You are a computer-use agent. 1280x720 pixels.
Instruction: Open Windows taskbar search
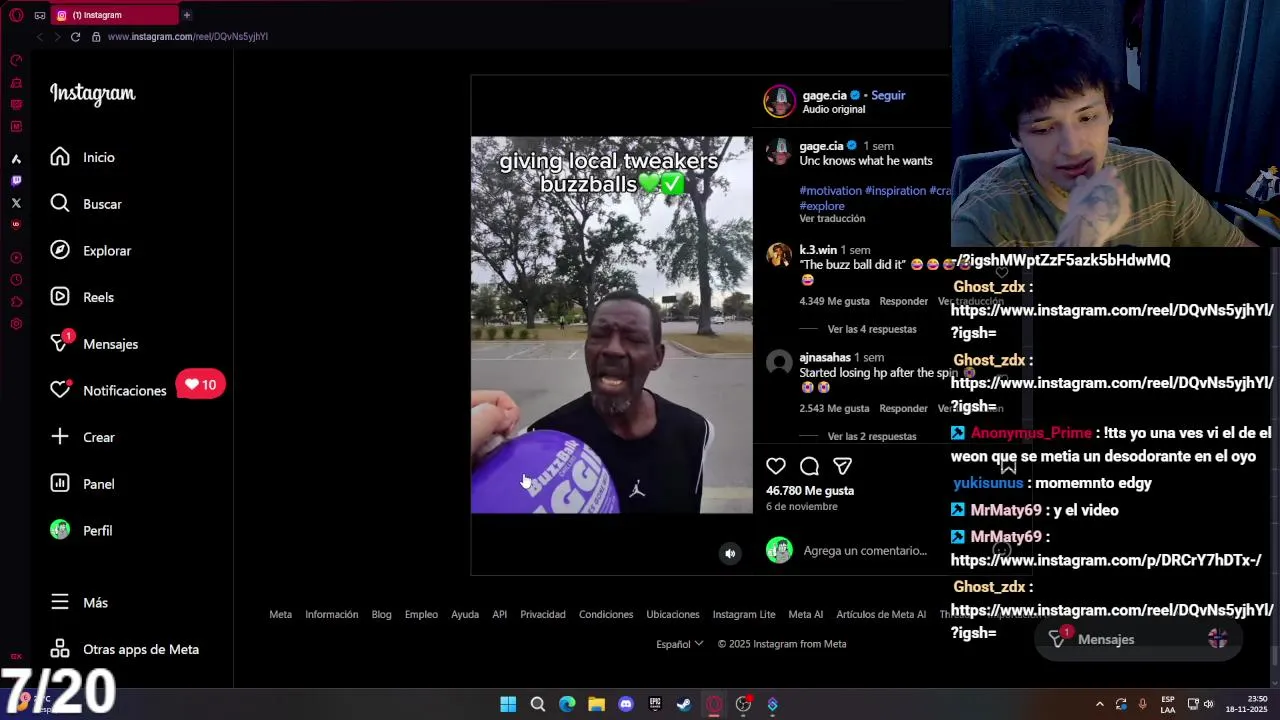click(537, 704)
